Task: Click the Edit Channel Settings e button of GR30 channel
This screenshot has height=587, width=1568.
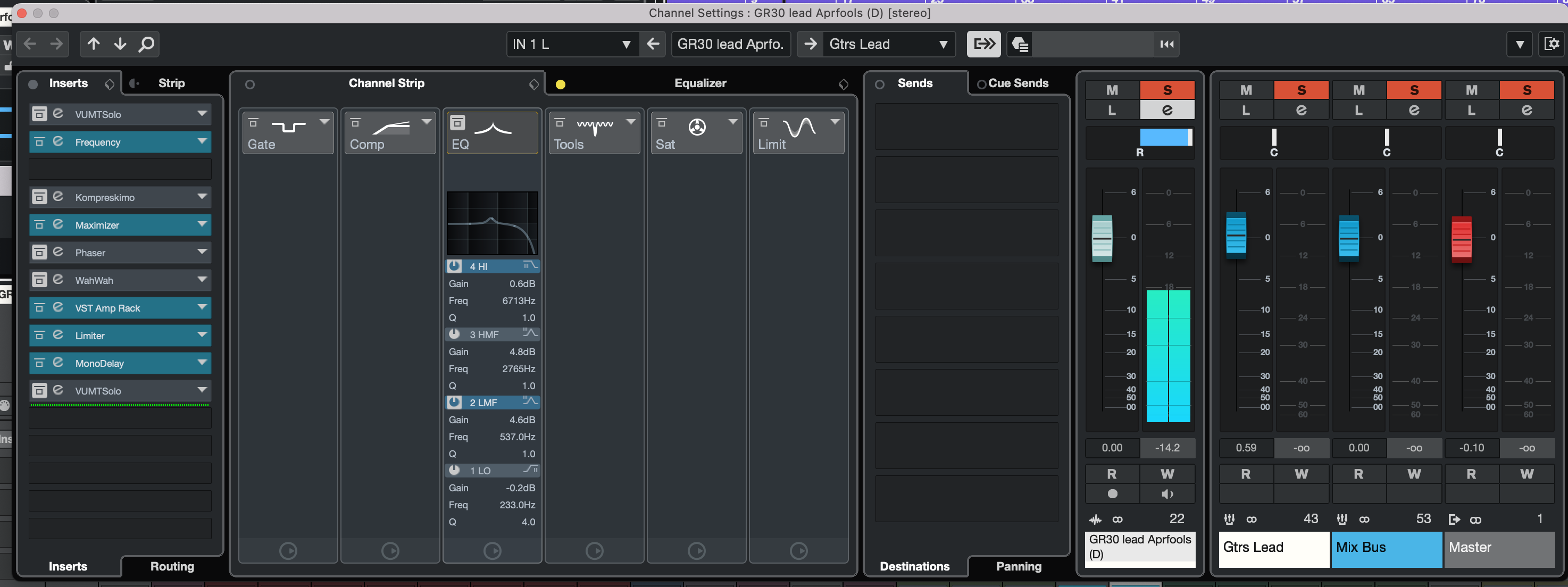Action: [1167, 110]
